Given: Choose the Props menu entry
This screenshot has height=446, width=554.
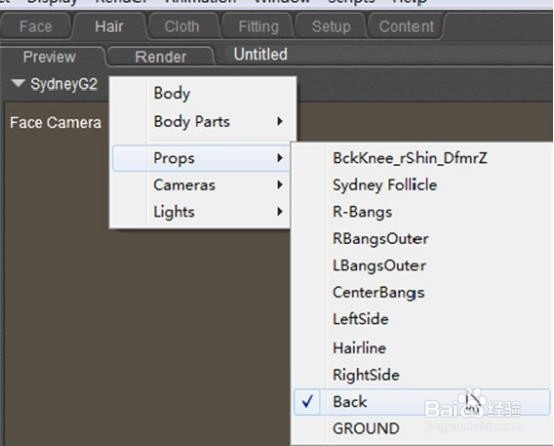Looking at the screenshot, I should (x=201, y=158).
